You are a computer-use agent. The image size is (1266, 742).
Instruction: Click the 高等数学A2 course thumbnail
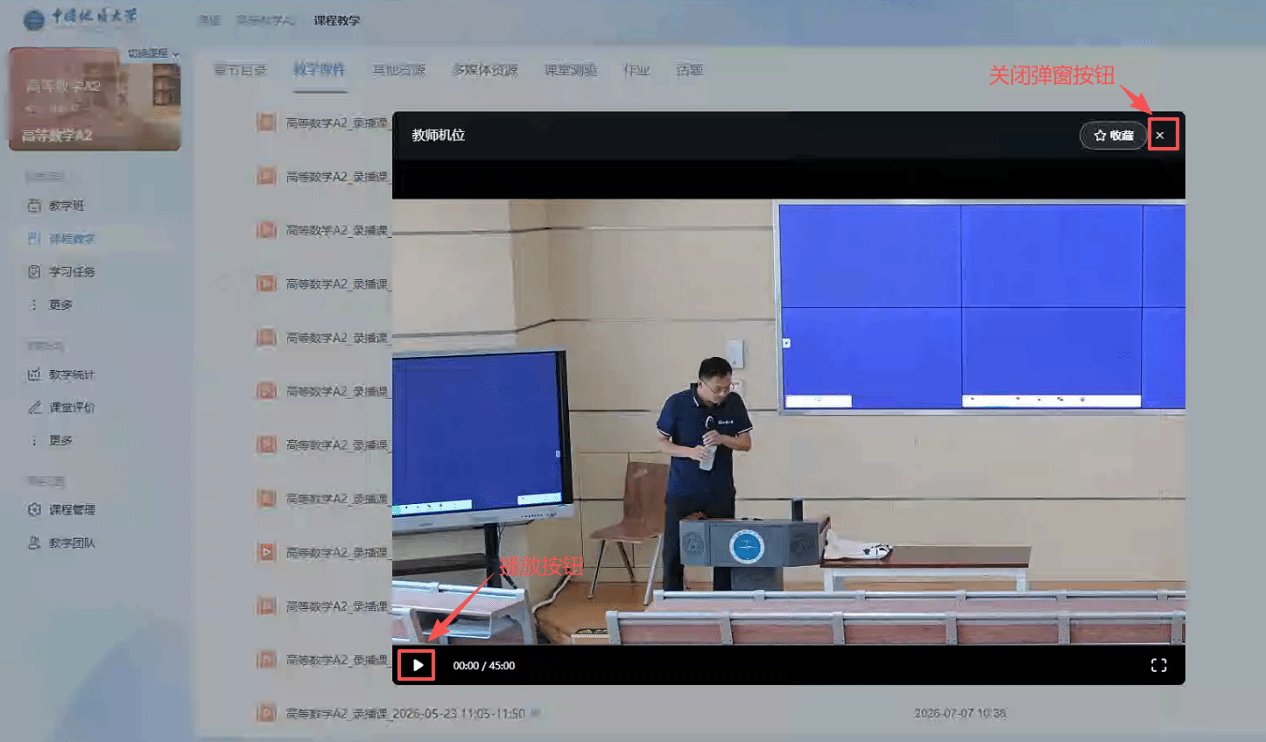click(x=95, y=99)
